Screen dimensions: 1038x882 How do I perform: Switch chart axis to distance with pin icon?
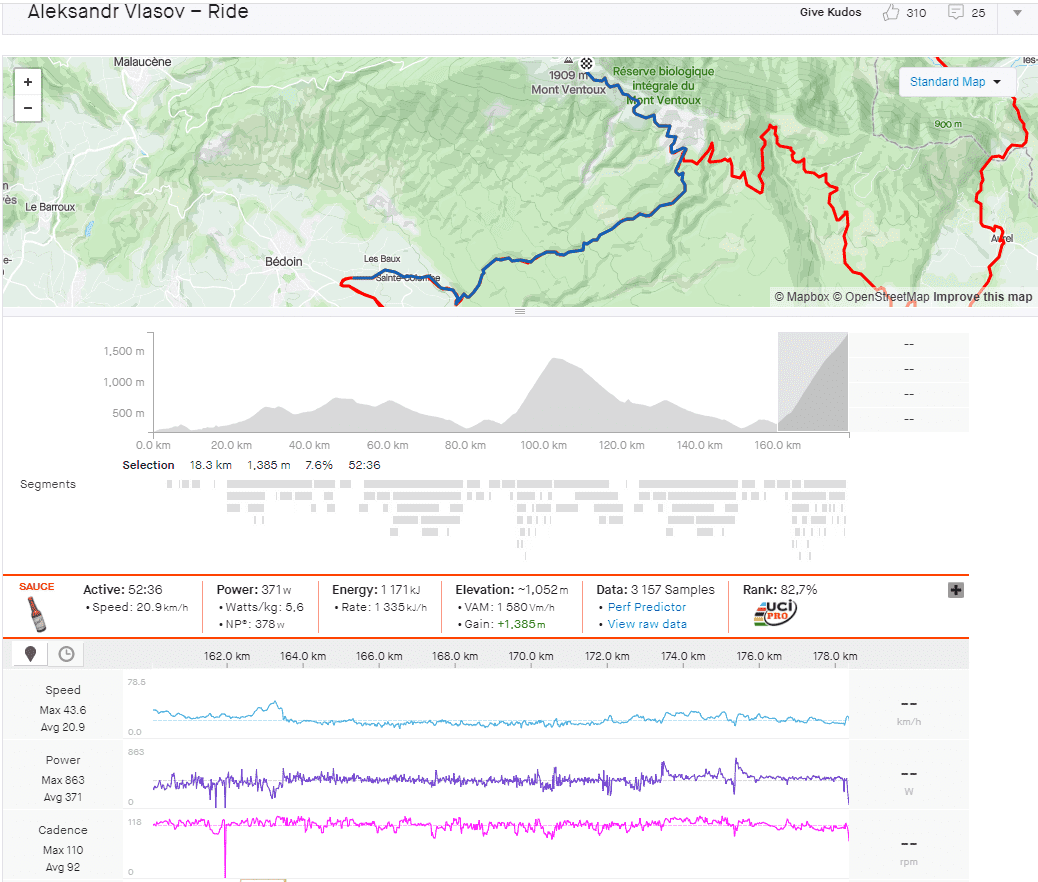tap(31, 654)
